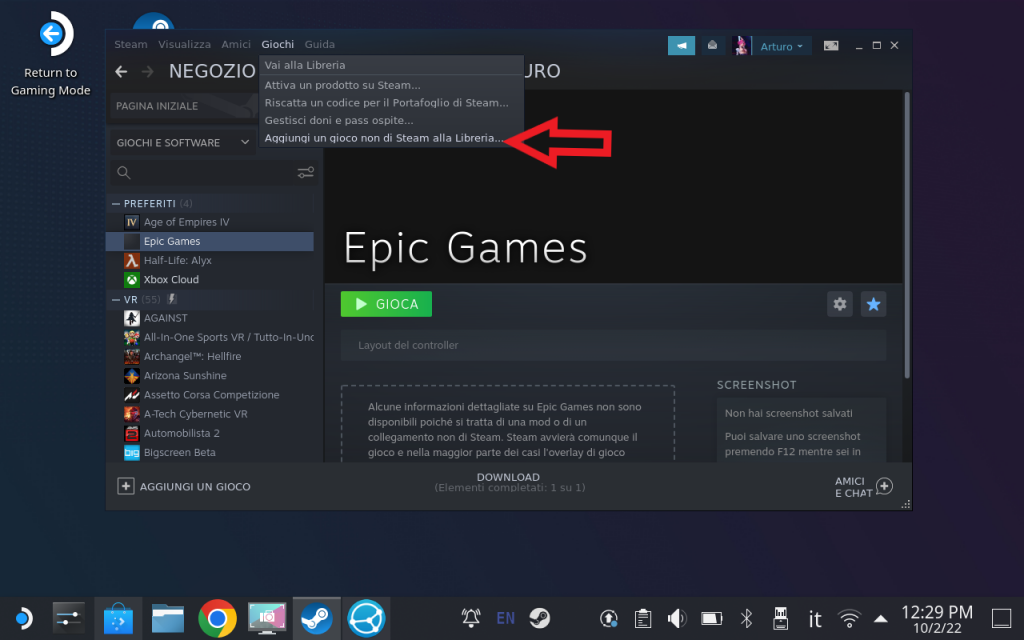Collapse the Preferiti collection

(116, 204)
